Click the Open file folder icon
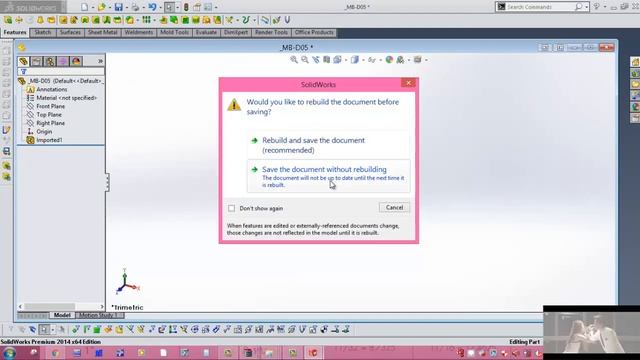640x360 pixels. tap(101, 7)
